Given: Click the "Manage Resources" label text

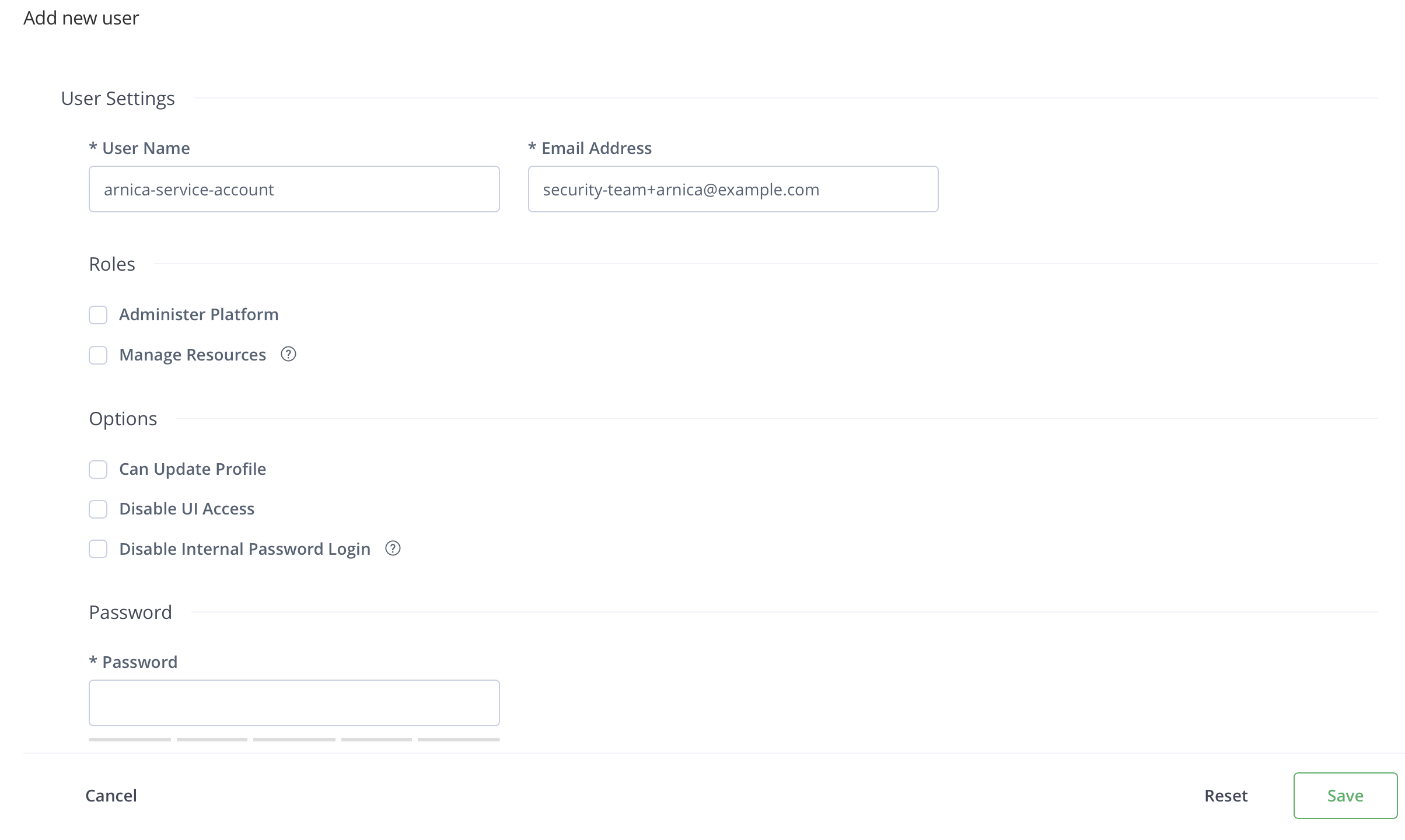Looking at the screenshot, I should coord(193,355).
